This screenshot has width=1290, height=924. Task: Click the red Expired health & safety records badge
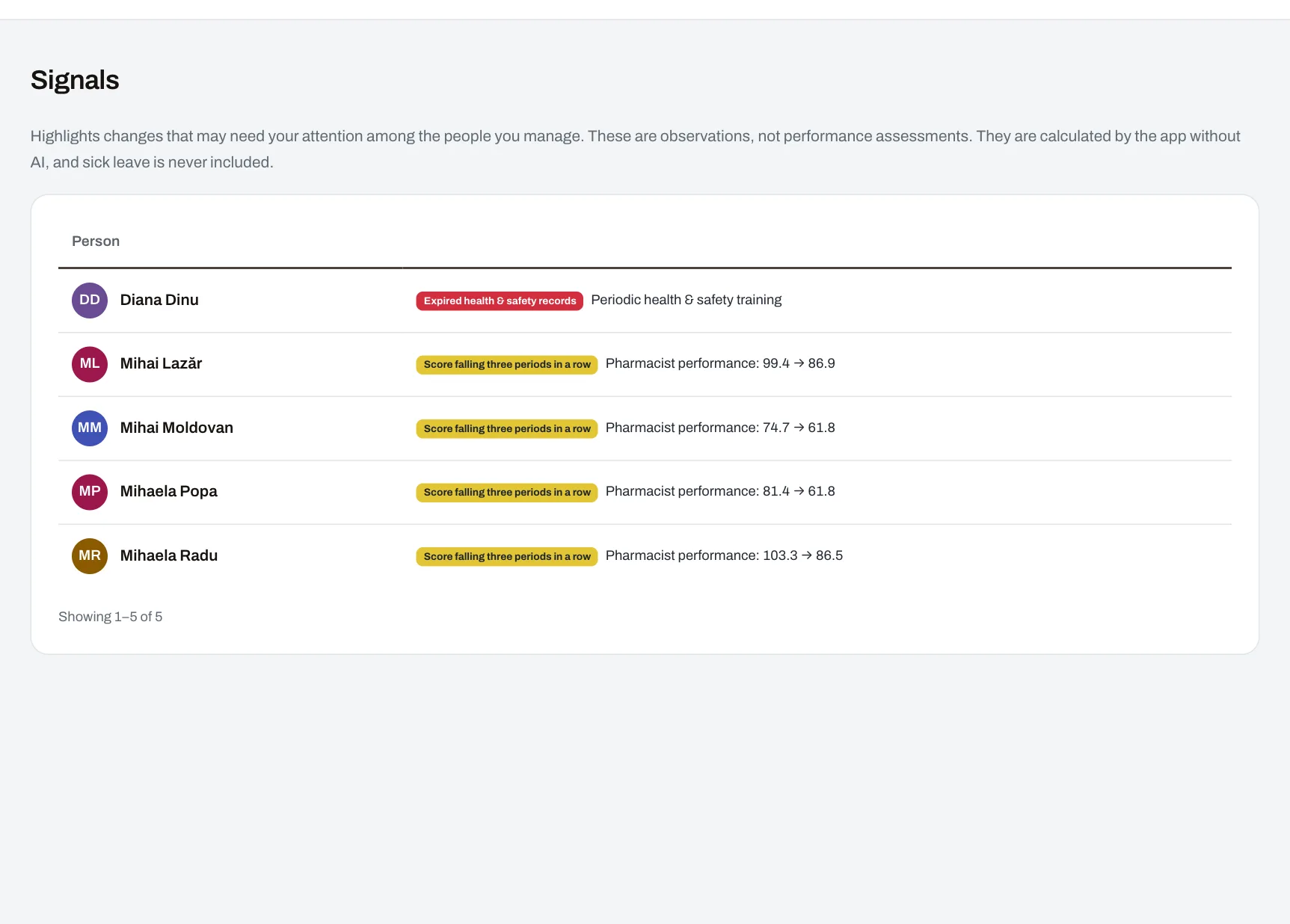(x=500, y=301)
